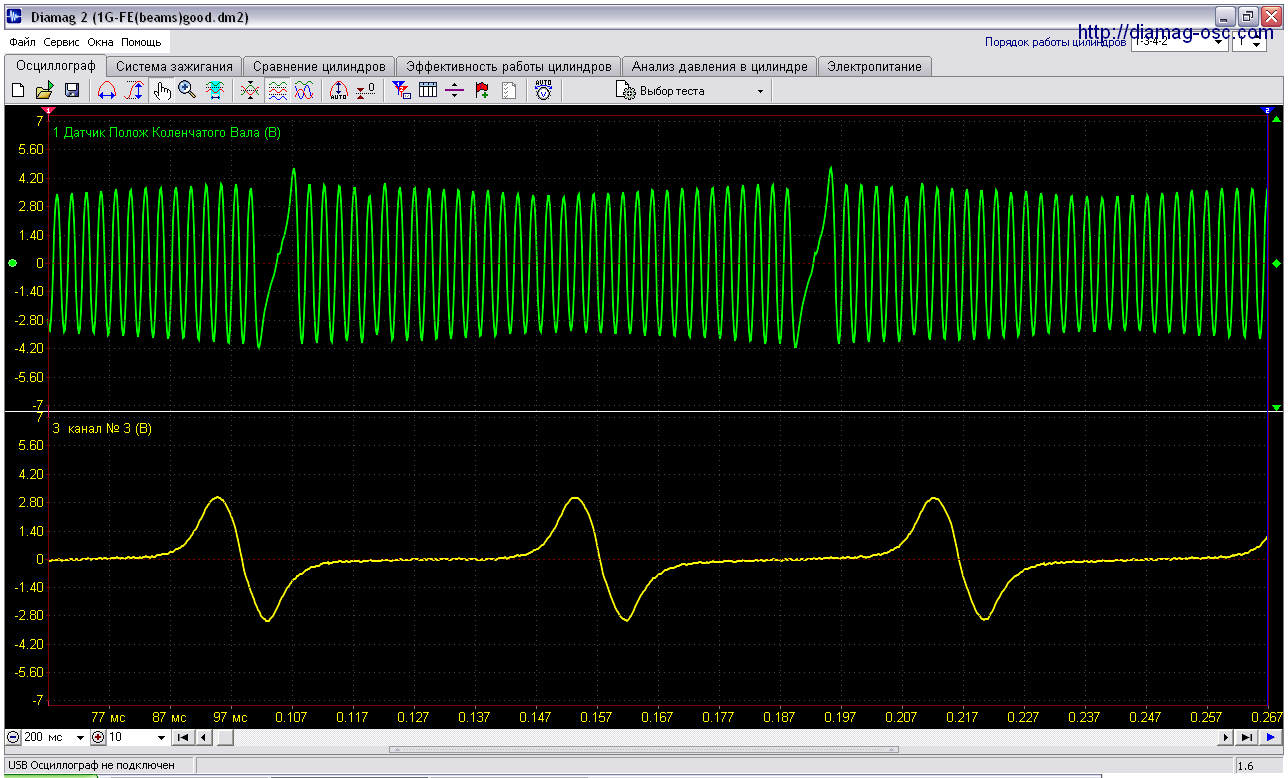Jump to the recording end

pyautogui.click(x=1247, y=737)
